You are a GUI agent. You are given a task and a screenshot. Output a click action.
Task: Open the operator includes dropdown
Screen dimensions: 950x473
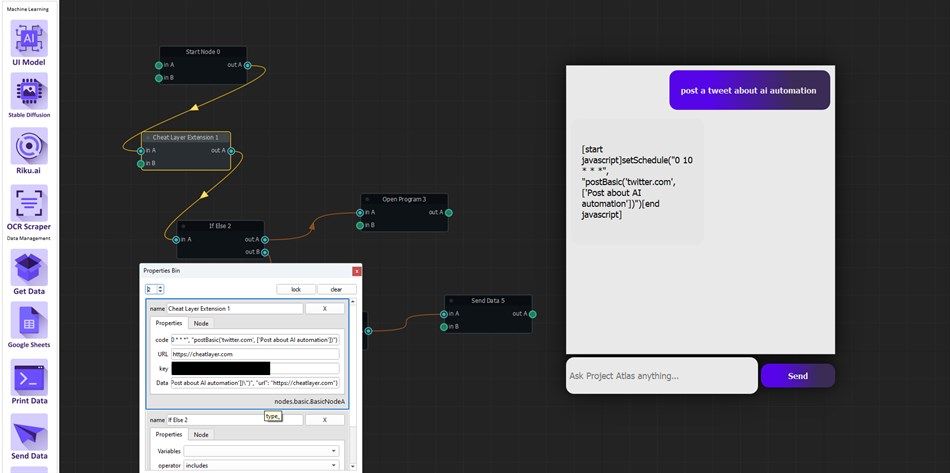tap(261, 466)
